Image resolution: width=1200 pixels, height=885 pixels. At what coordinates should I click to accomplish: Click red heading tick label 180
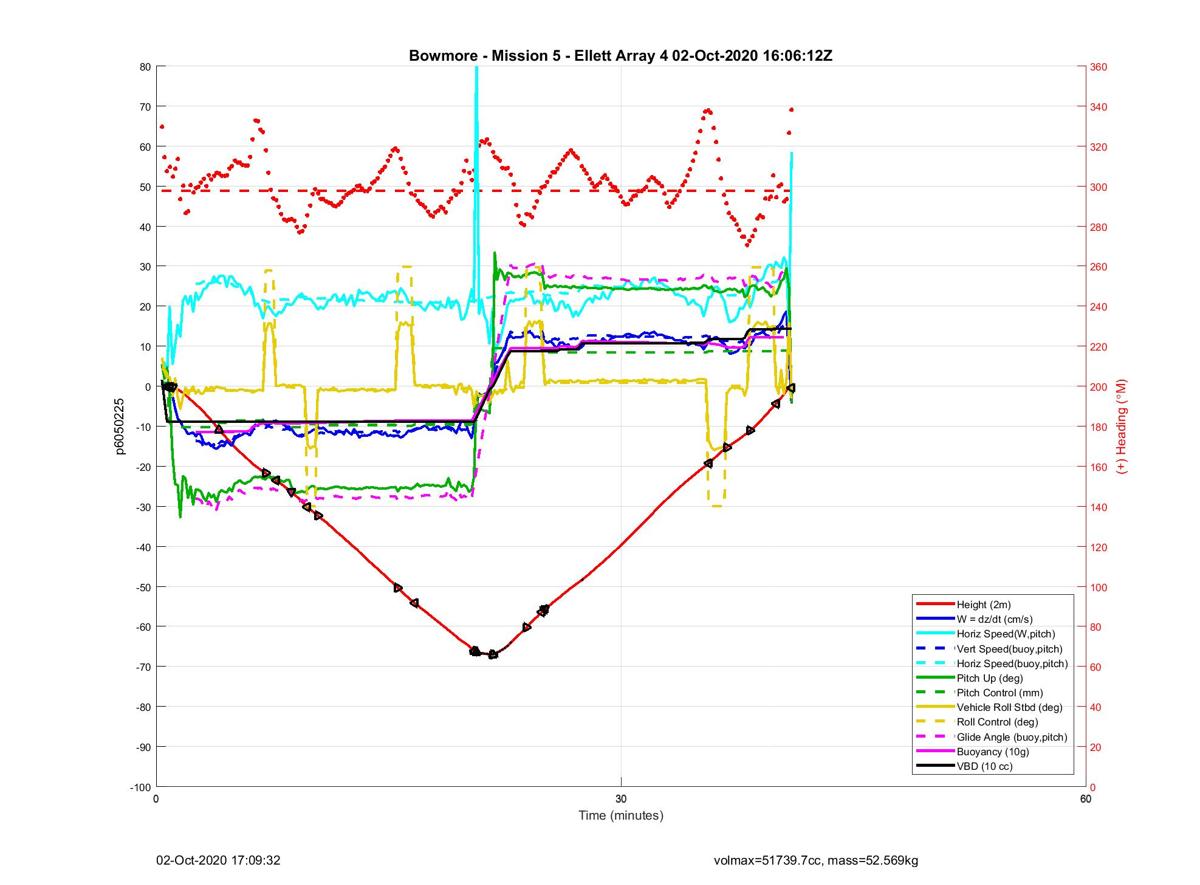click(1099, 427)
